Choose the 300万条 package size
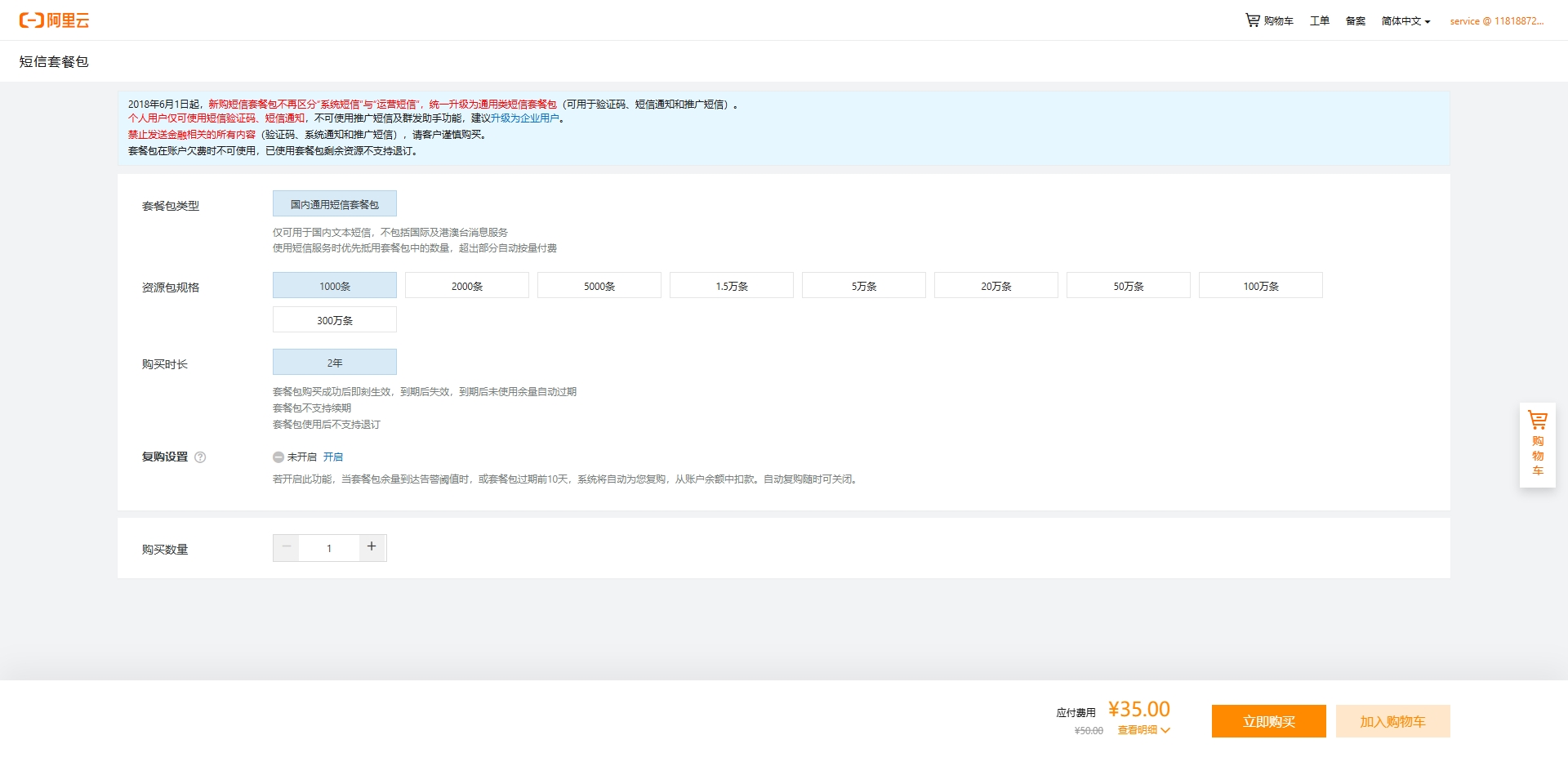Screen dimensions: 1568x762 click(334, 320)
